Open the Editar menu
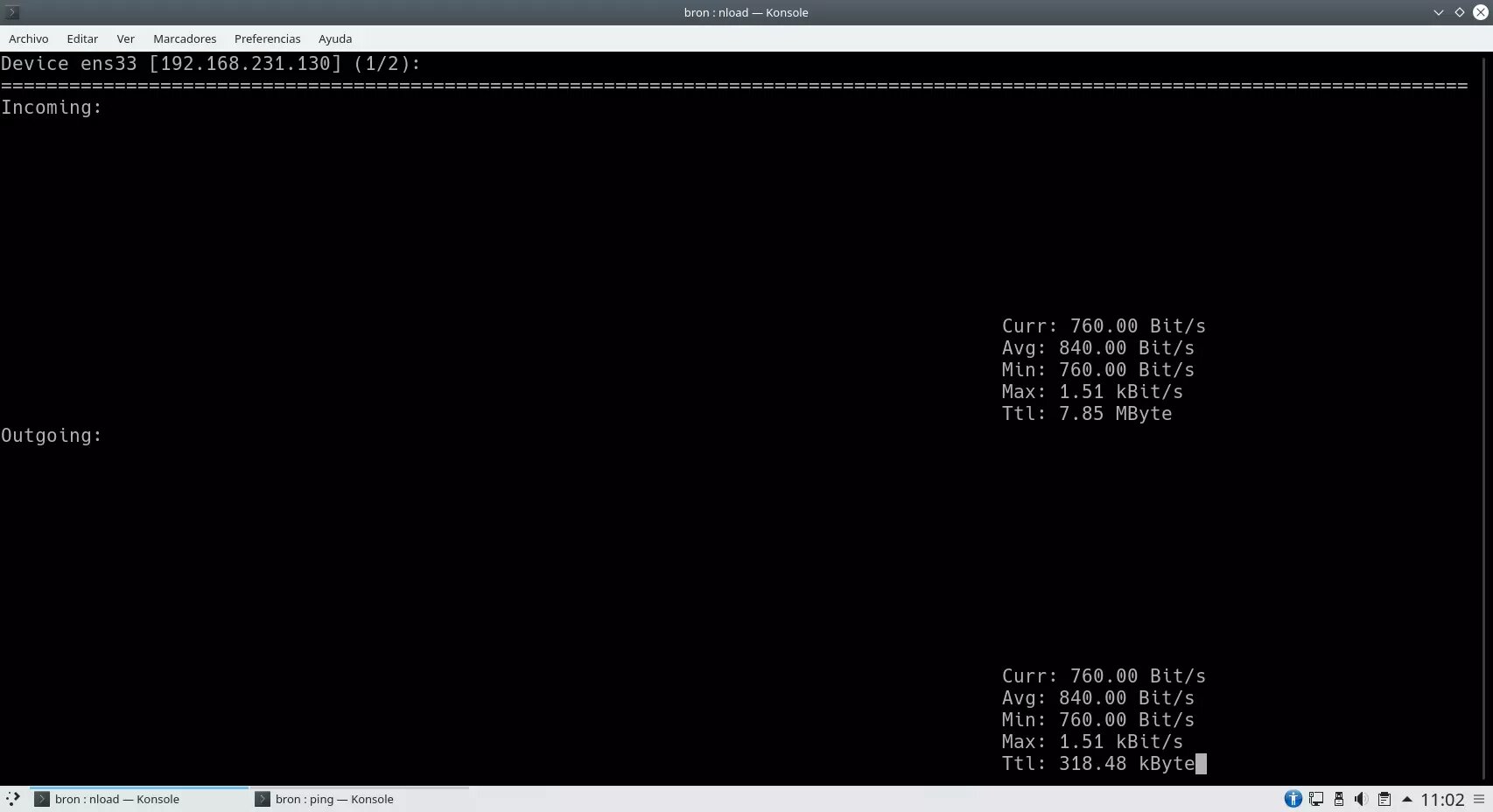This screenshot has height=812, width=1493. tap(82, 38)
